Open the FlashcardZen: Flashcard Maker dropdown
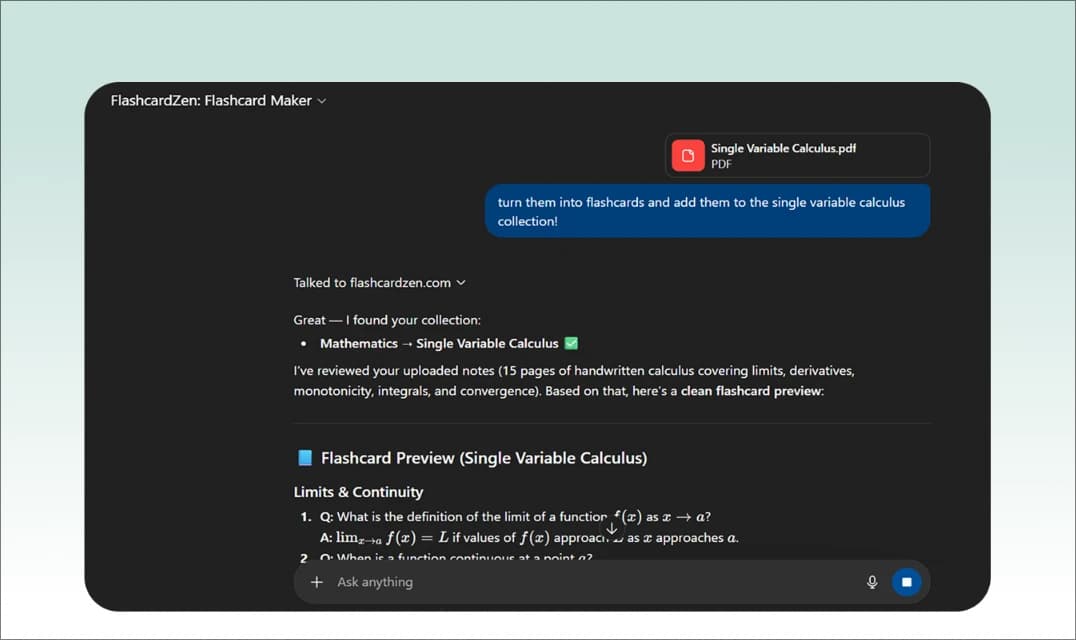This screenshot has width=1076, height=640. pos(321,100)
